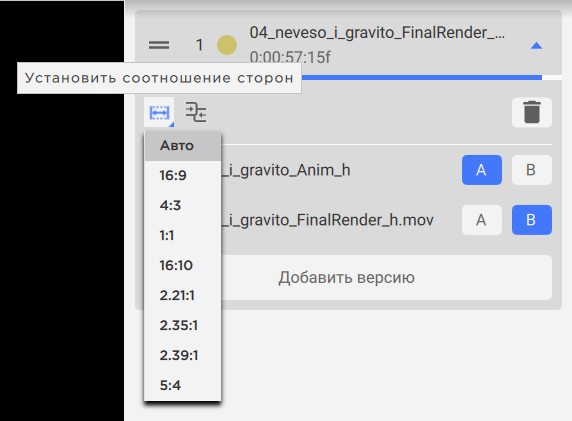
Task: Pick 2.39:1 aspect ratio
Action: click(183, 355)
